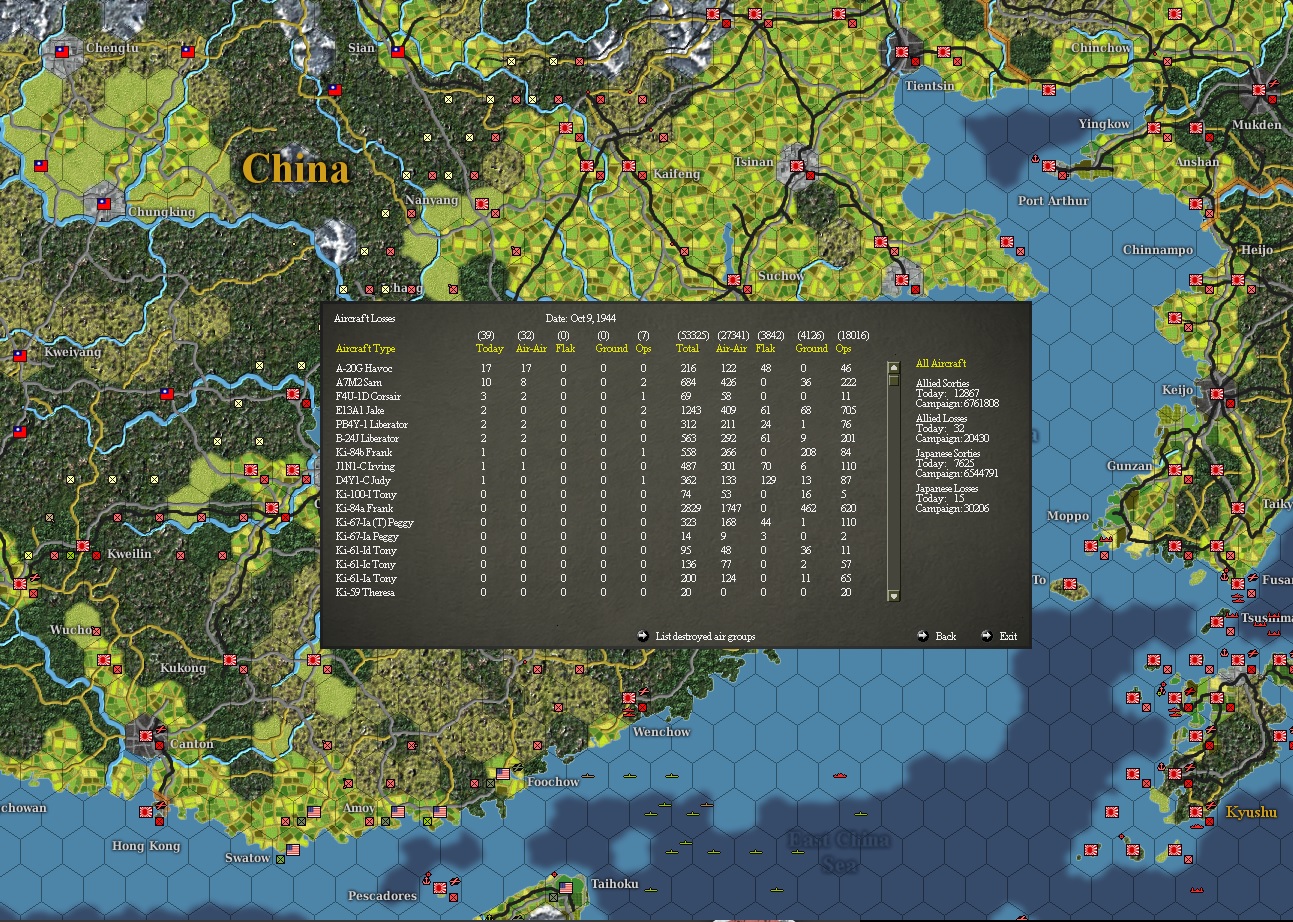Select the Chinese flag base at Chungking
The width and height of the screenshot is (1293, 922).
[104, 204]
